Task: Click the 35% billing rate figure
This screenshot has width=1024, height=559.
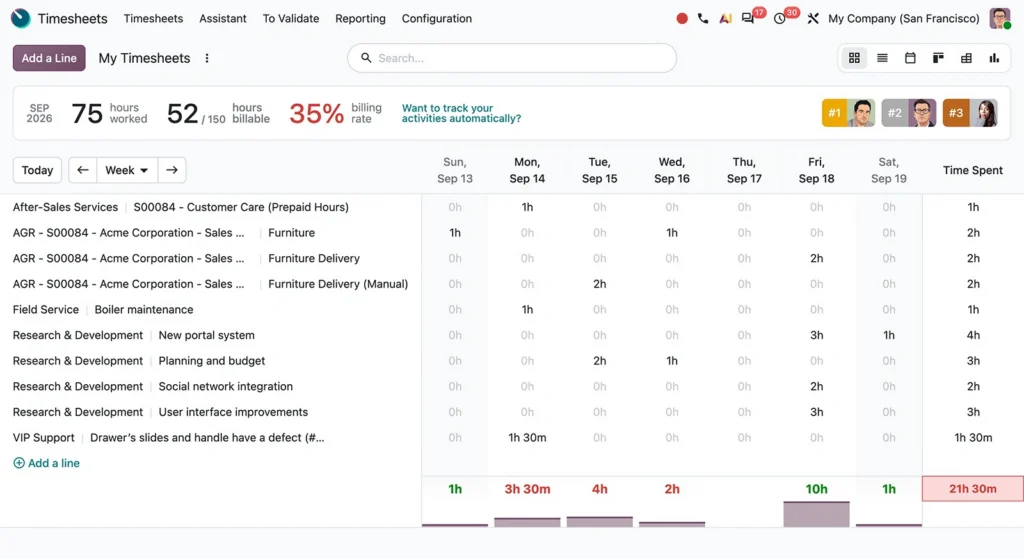Action: 316,114
